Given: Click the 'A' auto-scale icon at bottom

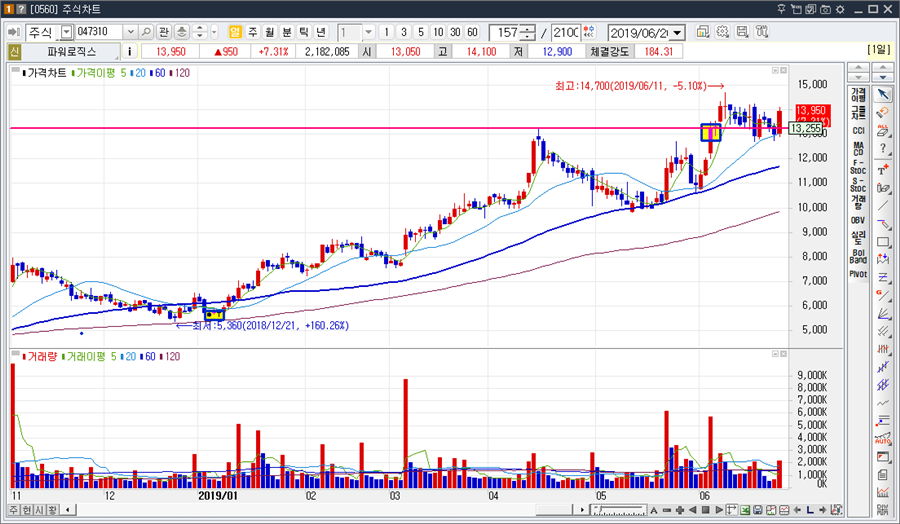Looking at the screenshot, I should click(x=653, y=510).
